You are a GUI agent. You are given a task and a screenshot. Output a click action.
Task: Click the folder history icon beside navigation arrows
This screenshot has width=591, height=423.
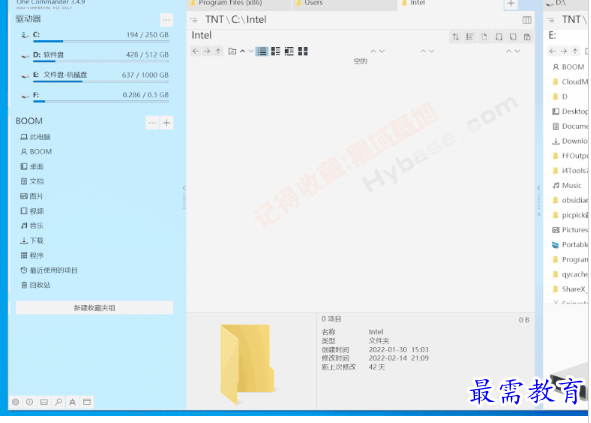[x=232, y=51]
